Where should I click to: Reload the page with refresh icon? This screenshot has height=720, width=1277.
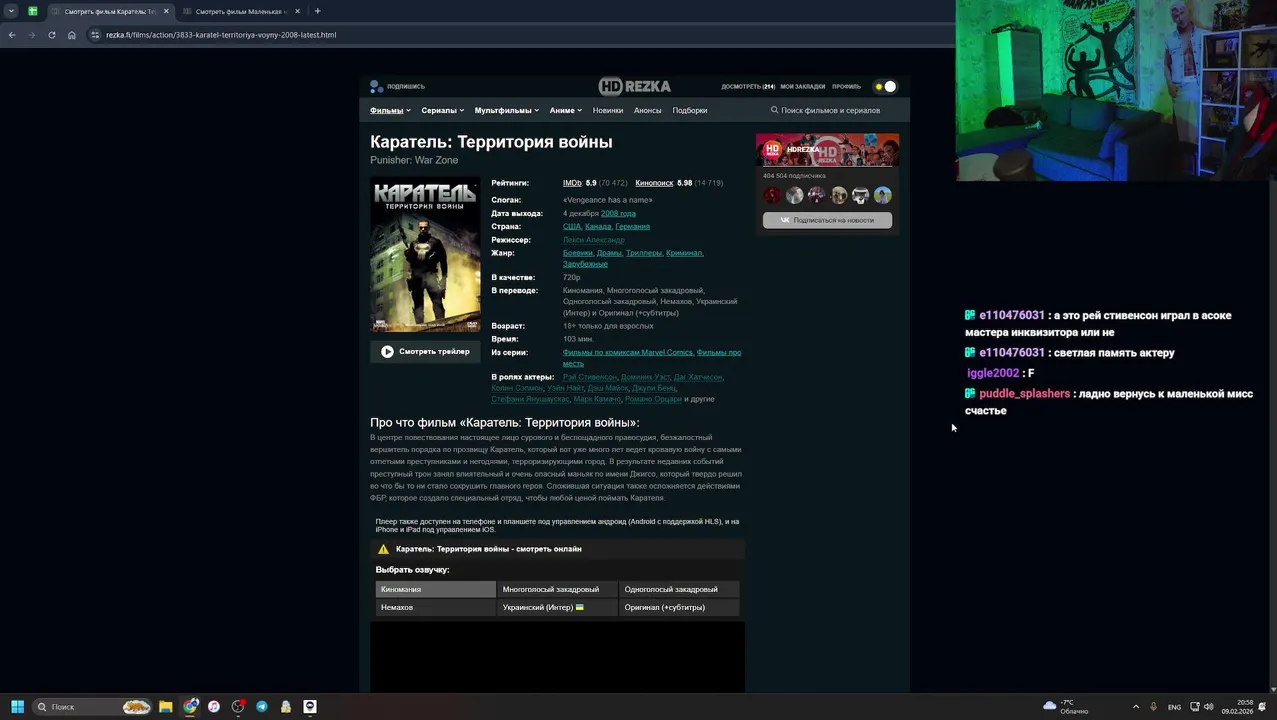click(x=52, y=35)
